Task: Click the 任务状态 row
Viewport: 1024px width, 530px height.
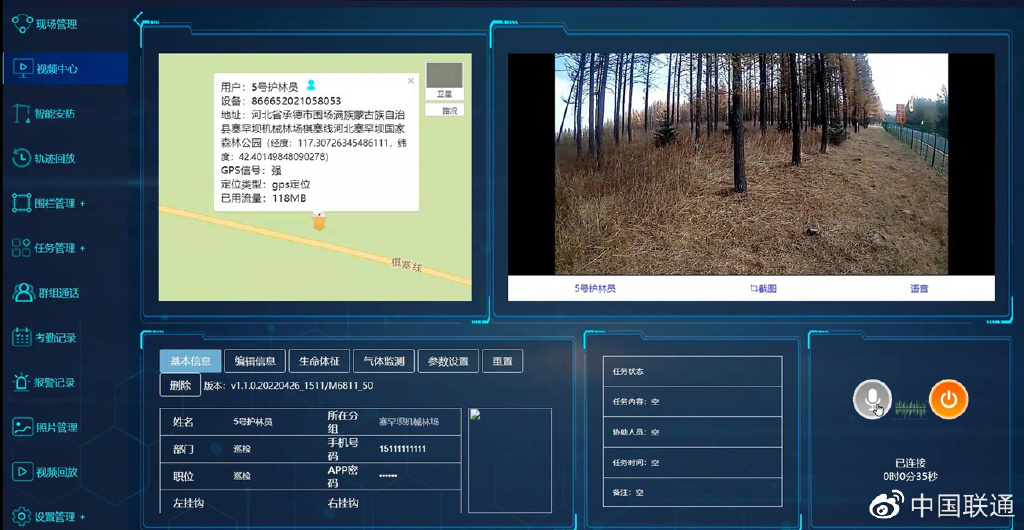Action: (x=692, y=371)
